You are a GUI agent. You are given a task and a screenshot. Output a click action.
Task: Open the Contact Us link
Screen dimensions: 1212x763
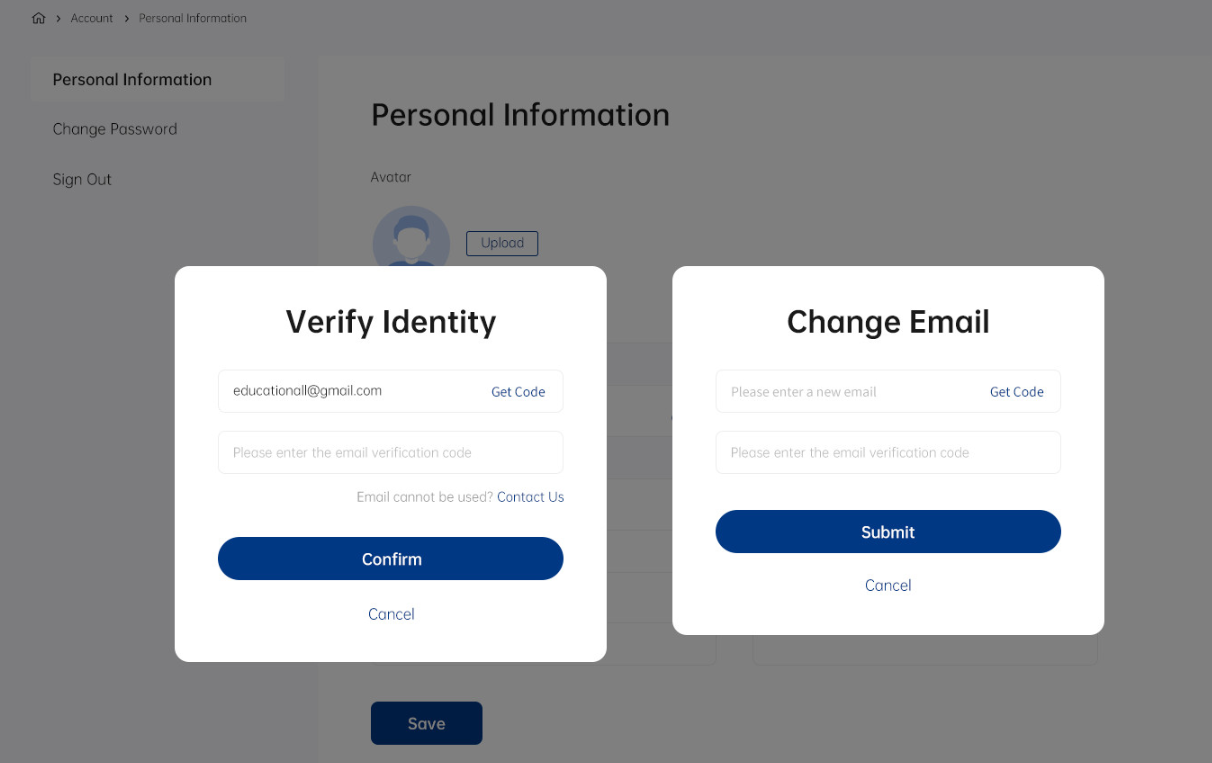tap(530, 497)
